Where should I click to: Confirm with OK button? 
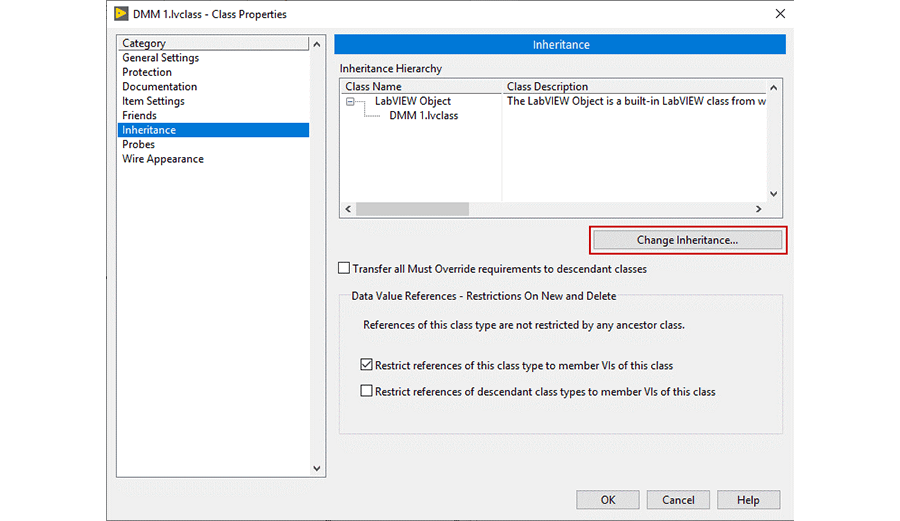608,500
